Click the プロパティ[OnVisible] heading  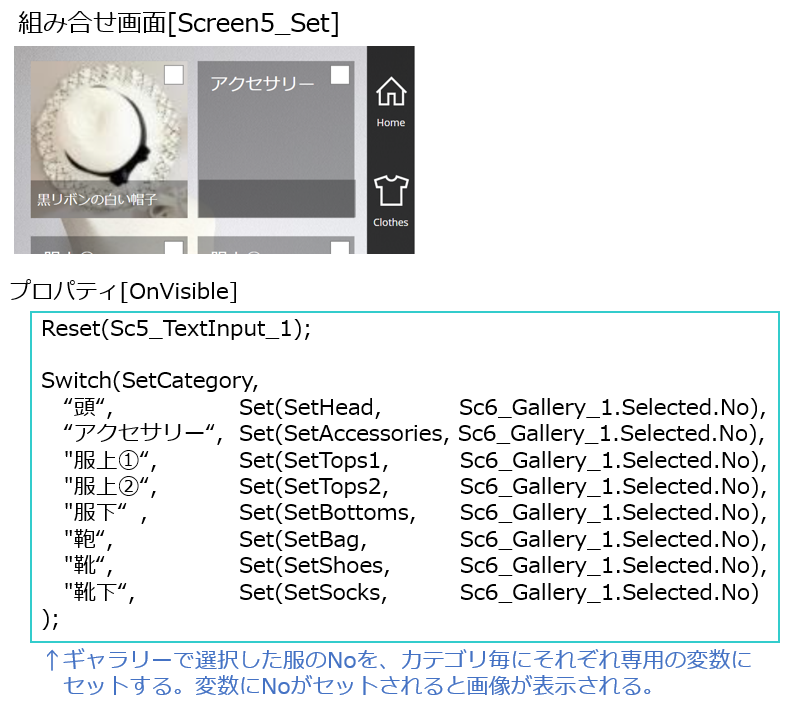pos(124,291)
